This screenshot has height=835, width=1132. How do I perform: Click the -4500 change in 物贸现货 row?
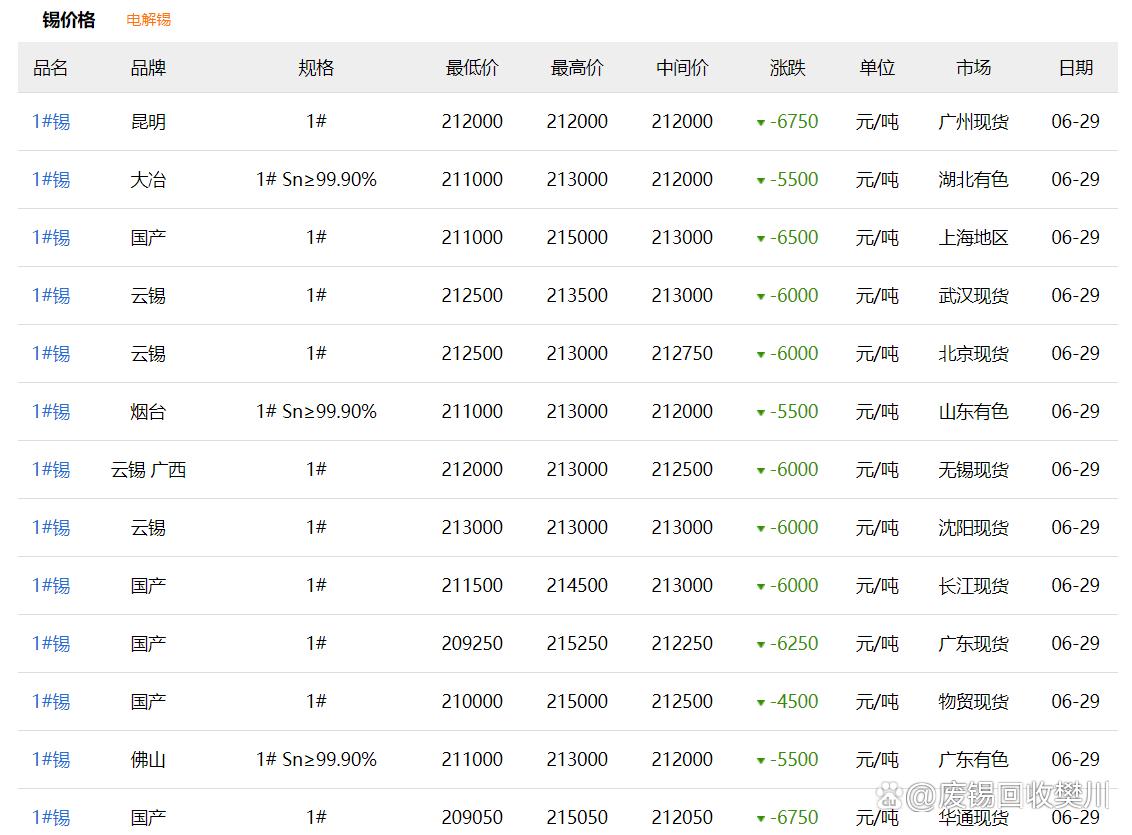click(793, 701)
